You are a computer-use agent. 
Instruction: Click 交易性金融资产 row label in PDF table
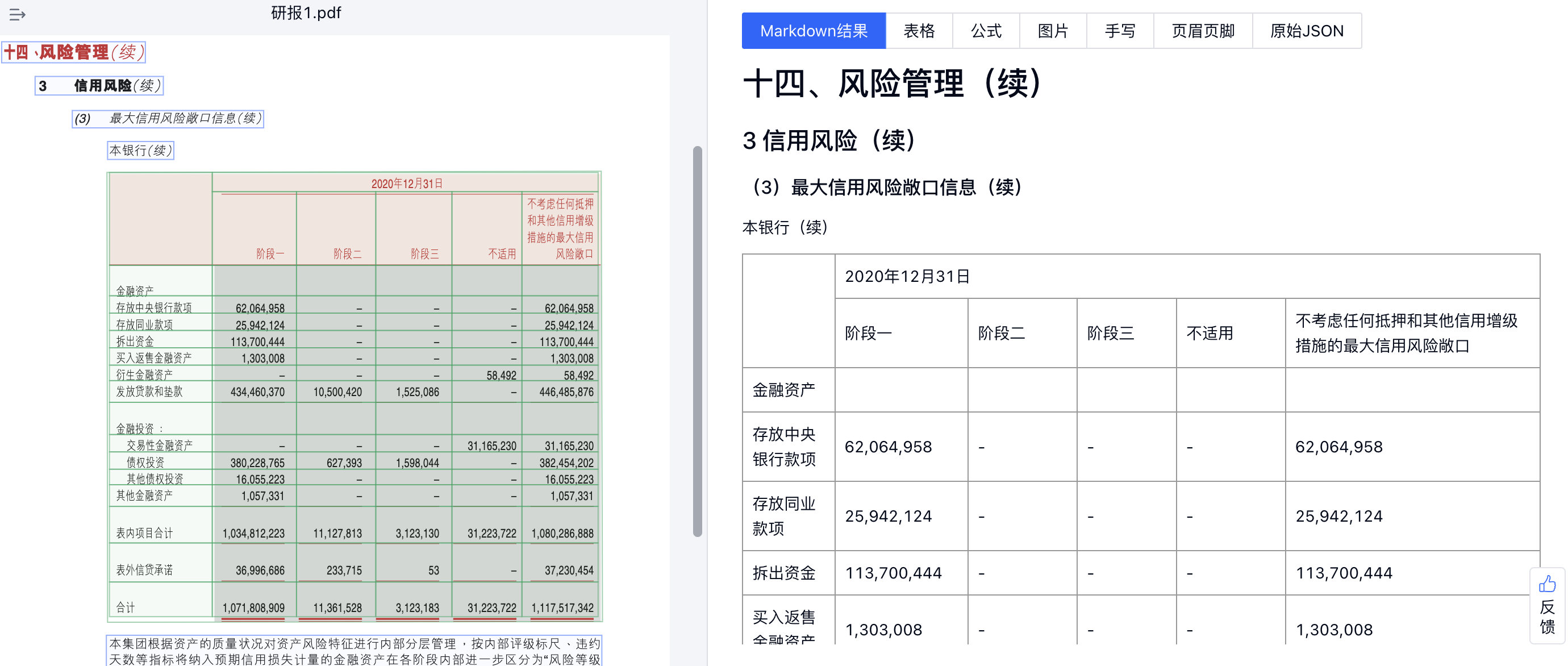[160, 445]
